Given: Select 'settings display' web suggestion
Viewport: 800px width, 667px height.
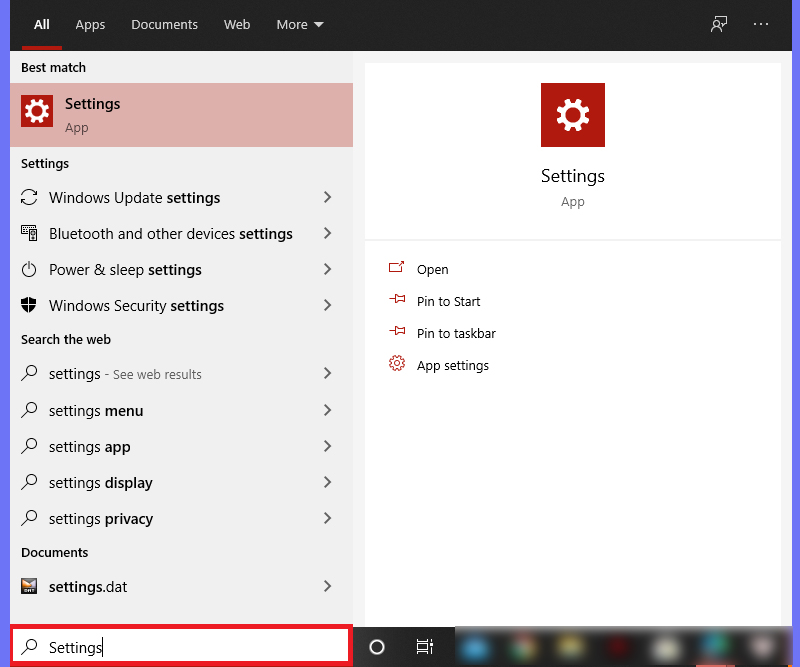Looking at the screenshot, I should pos(101,483).
